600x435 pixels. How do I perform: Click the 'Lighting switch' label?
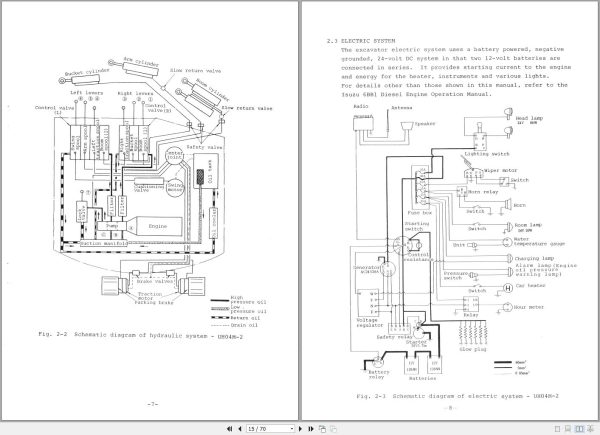487,154
